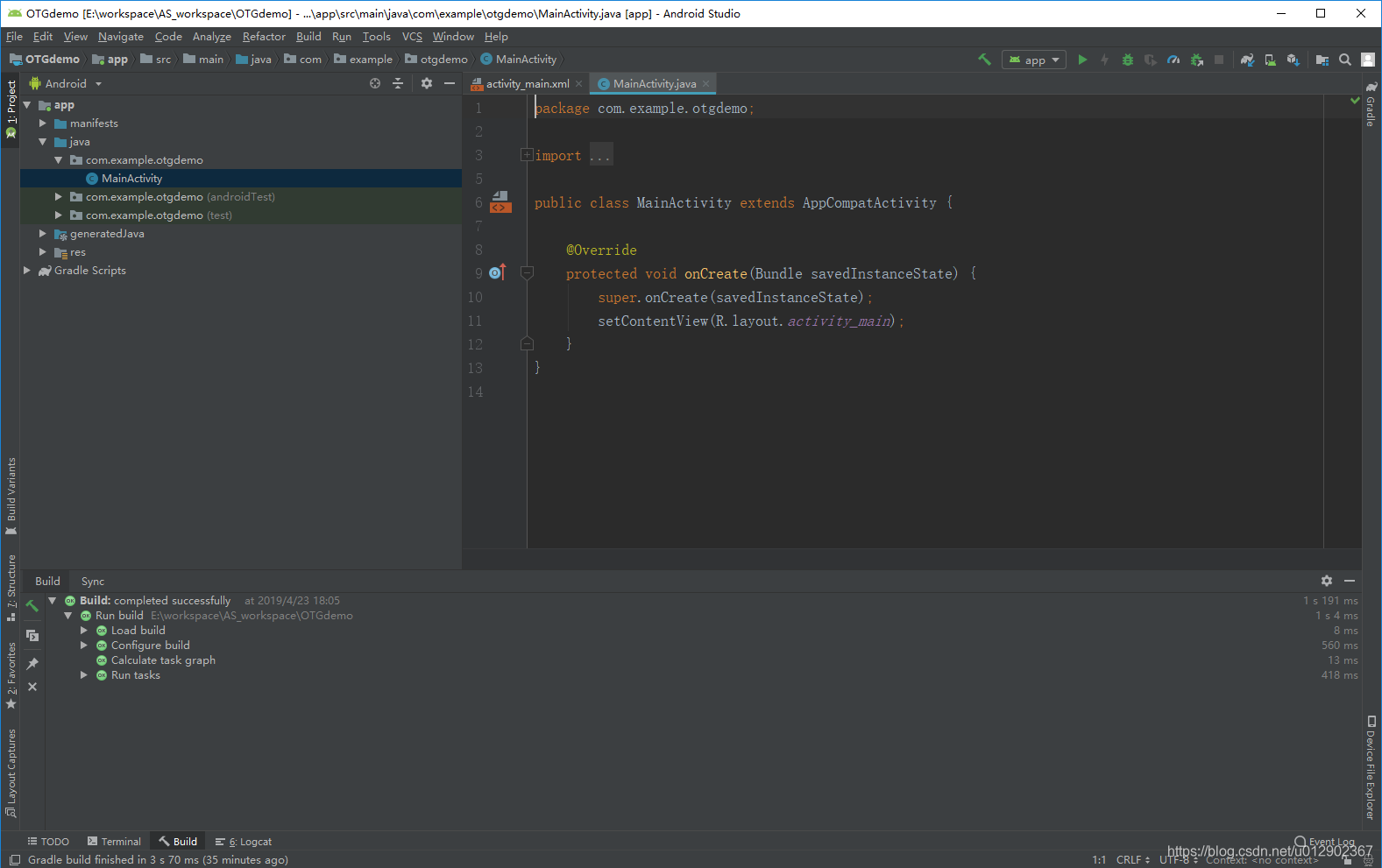Toggle the Project tool window sidebar tab
Viewport: 1382px width, 868px height.
pos(11,109)
